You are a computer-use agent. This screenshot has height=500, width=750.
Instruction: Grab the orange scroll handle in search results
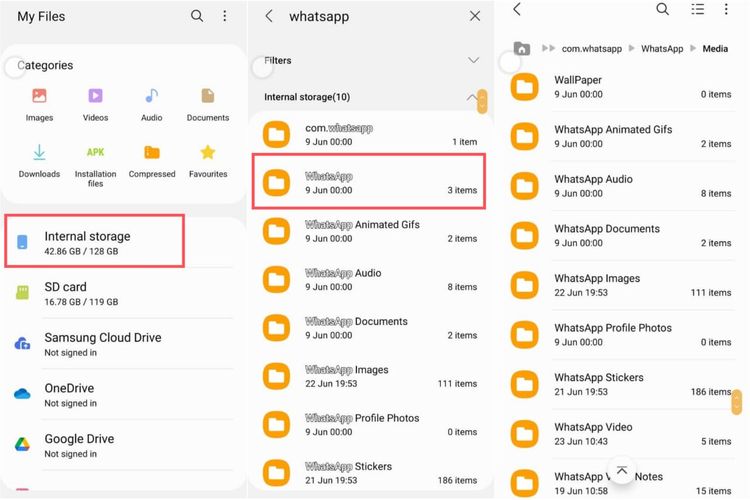click(482, 101)
